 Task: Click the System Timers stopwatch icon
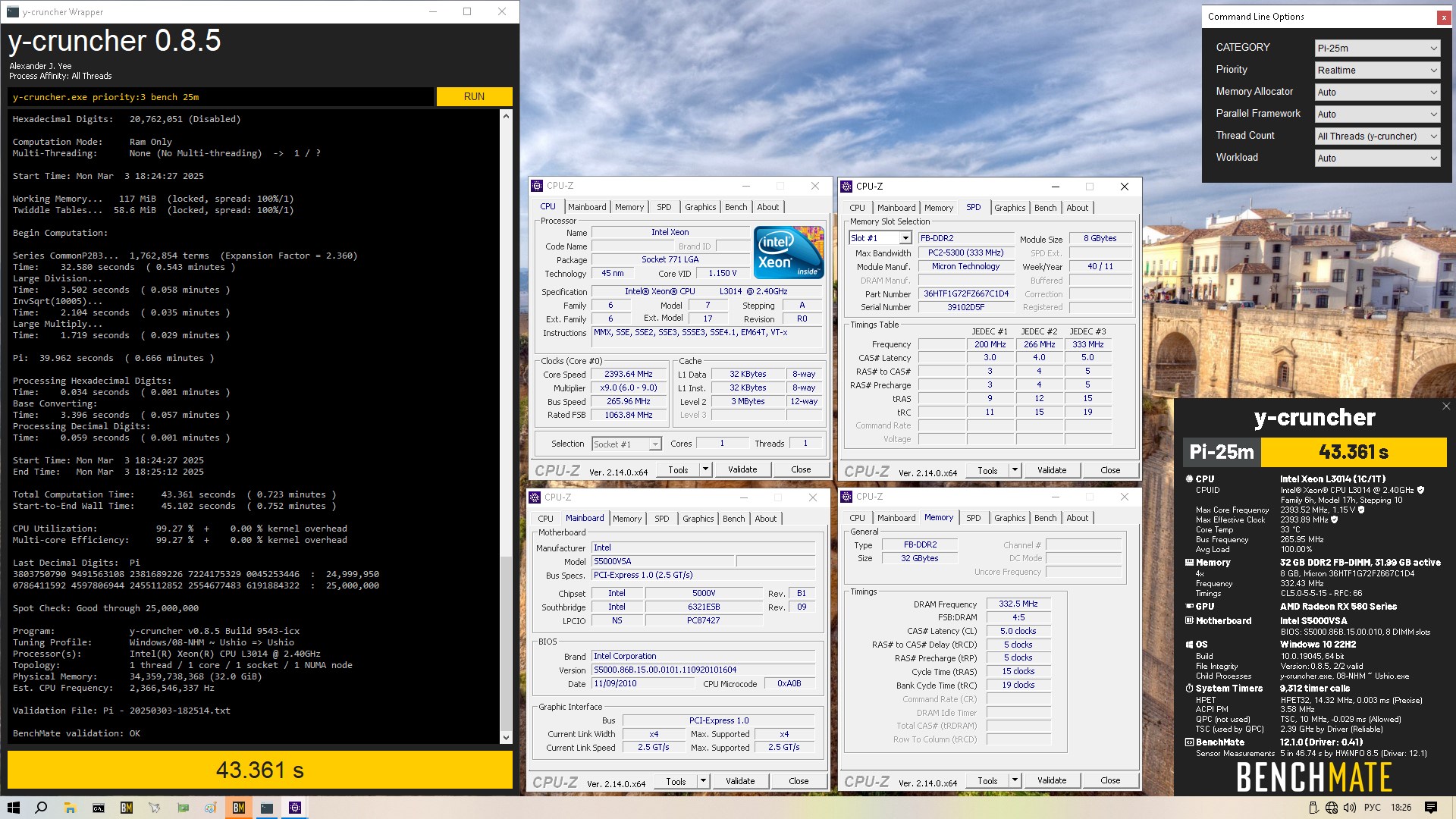tap(1189, 689)
